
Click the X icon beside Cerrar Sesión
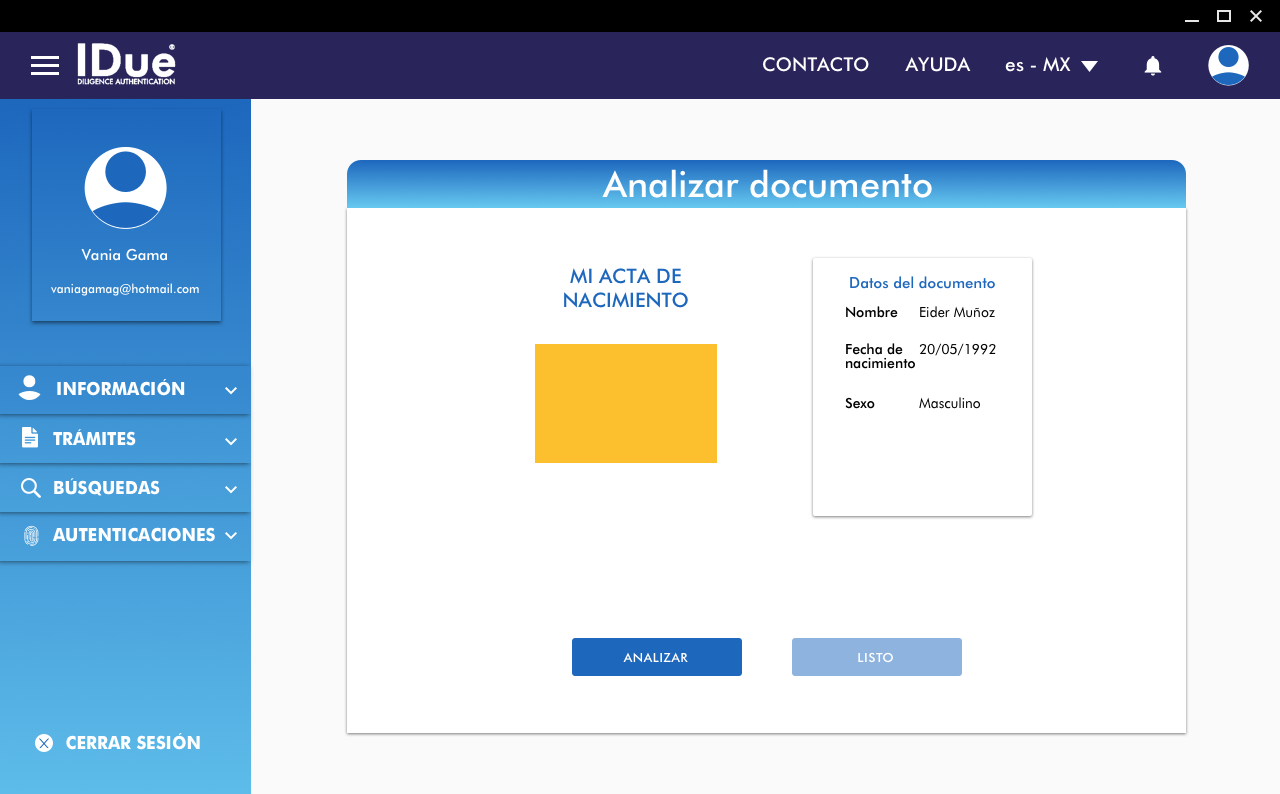pyautogui.click(x=44, y=743)
